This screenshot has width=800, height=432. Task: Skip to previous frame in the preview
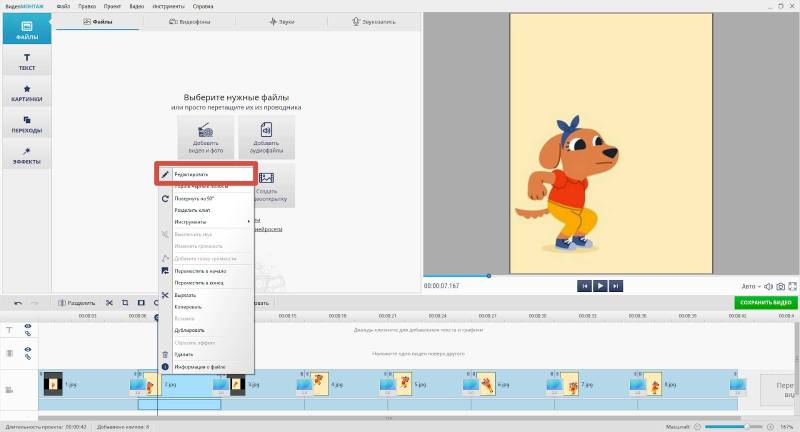click(585, 286)
